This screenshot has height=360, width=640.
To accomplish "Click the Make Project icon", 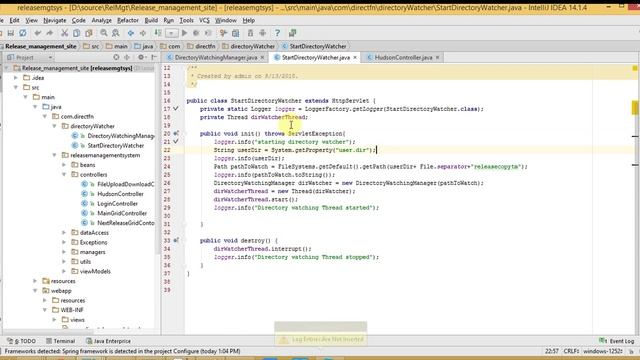I will coord(158,33).
